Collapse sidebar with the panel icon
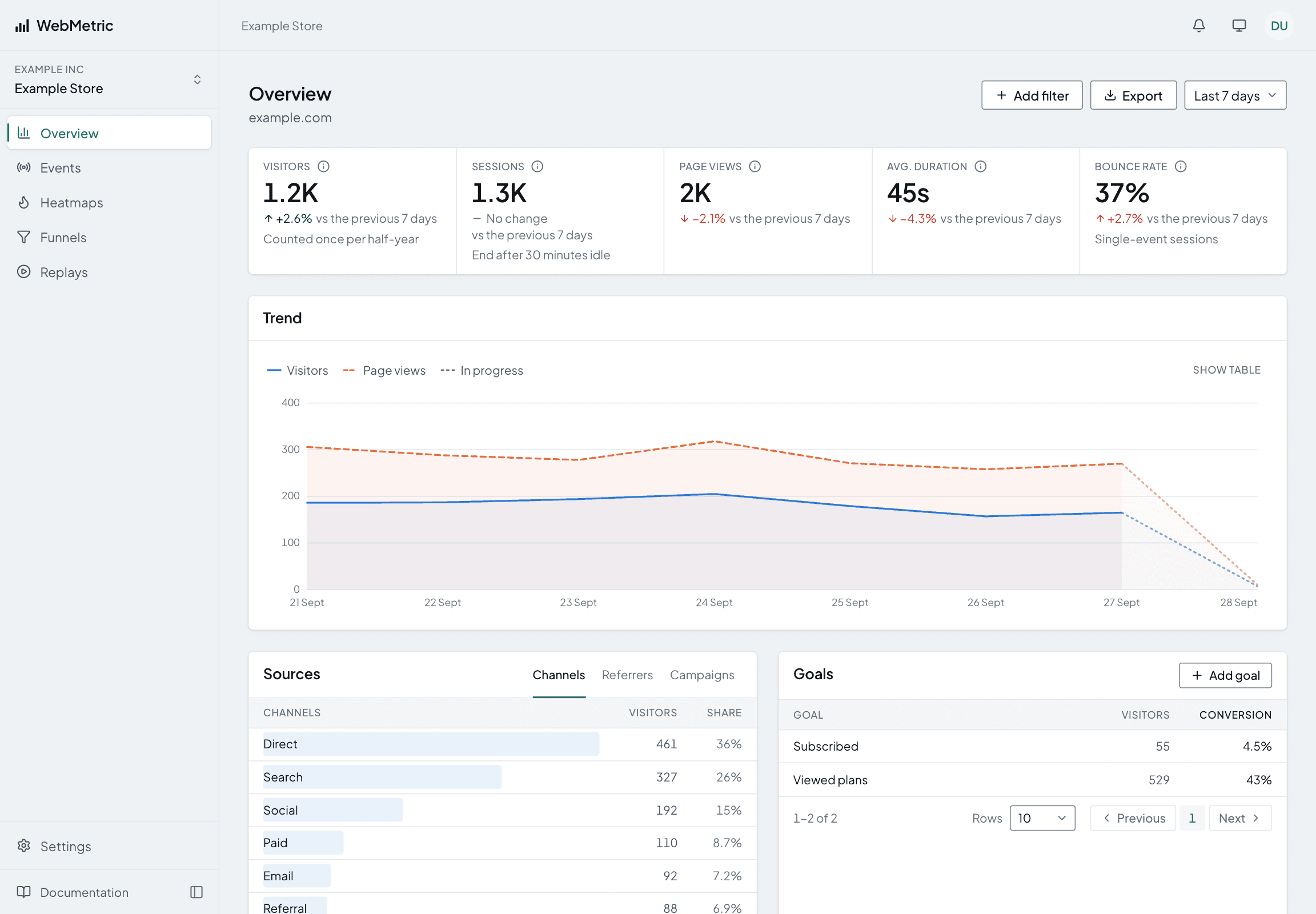 point(196,892)
